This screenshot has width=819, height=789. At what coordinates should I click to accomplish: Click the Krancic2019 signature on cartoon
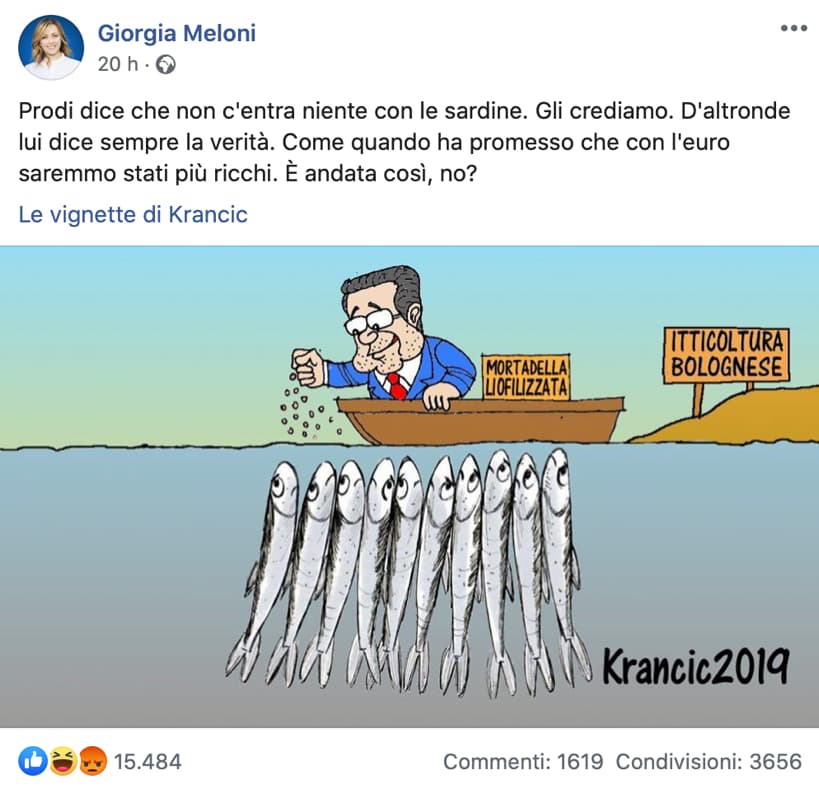(695, 667)
